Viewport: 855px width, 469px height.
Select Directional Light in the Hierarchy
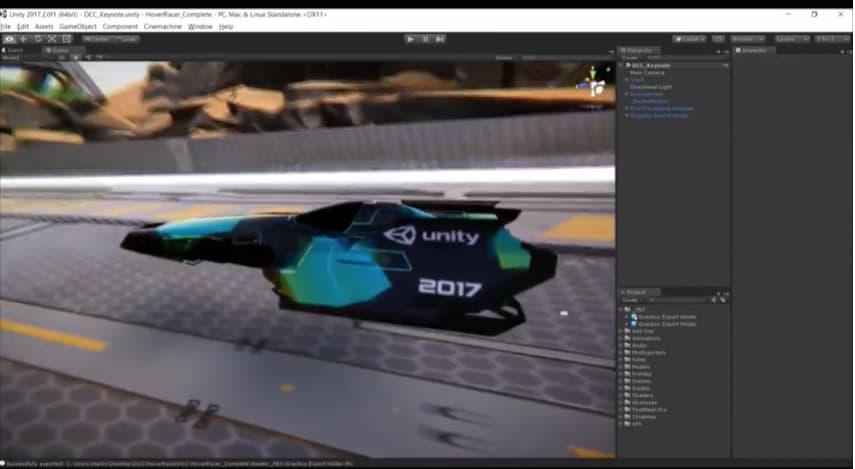click(x=651, y=87)
